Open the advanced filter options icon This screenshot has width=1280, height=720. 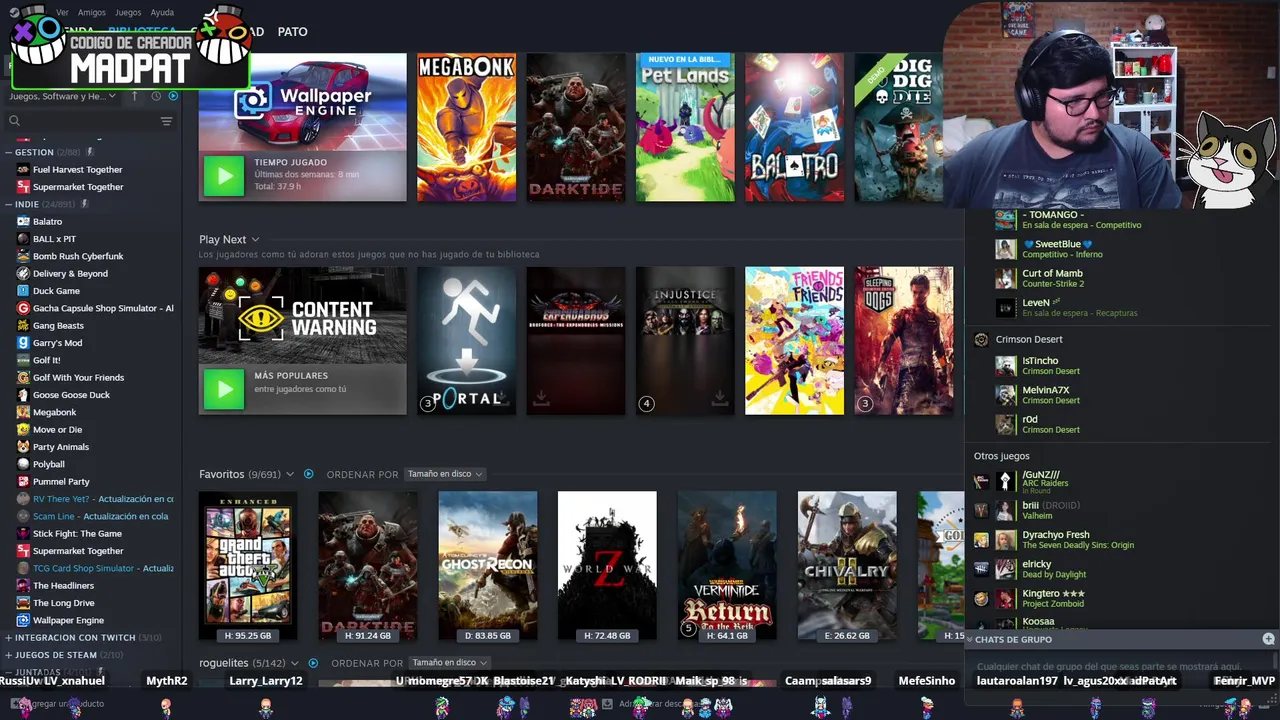[x=166, y=121]
